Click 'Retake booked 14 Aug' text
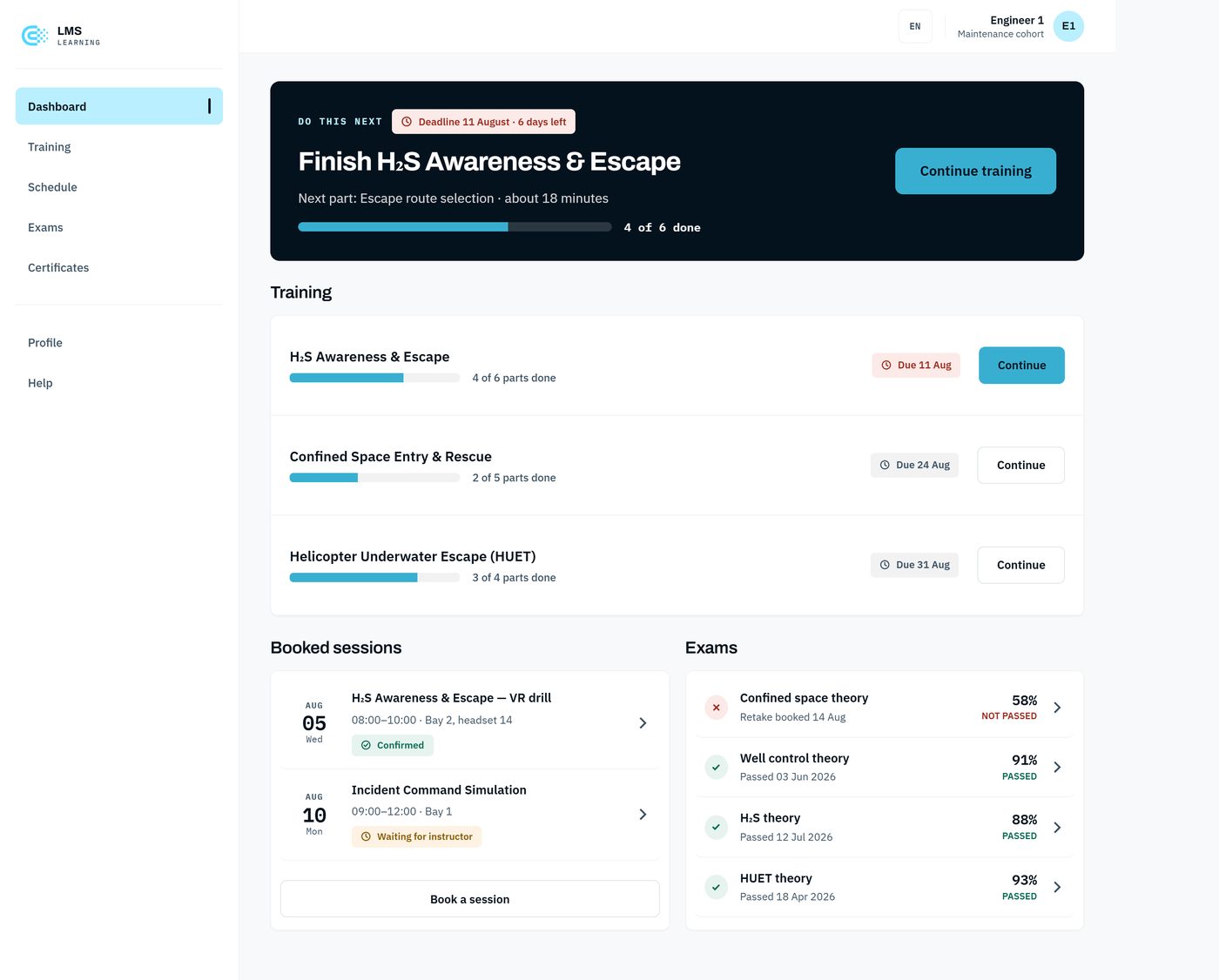The image size is (1219, 980). [792, 717]
